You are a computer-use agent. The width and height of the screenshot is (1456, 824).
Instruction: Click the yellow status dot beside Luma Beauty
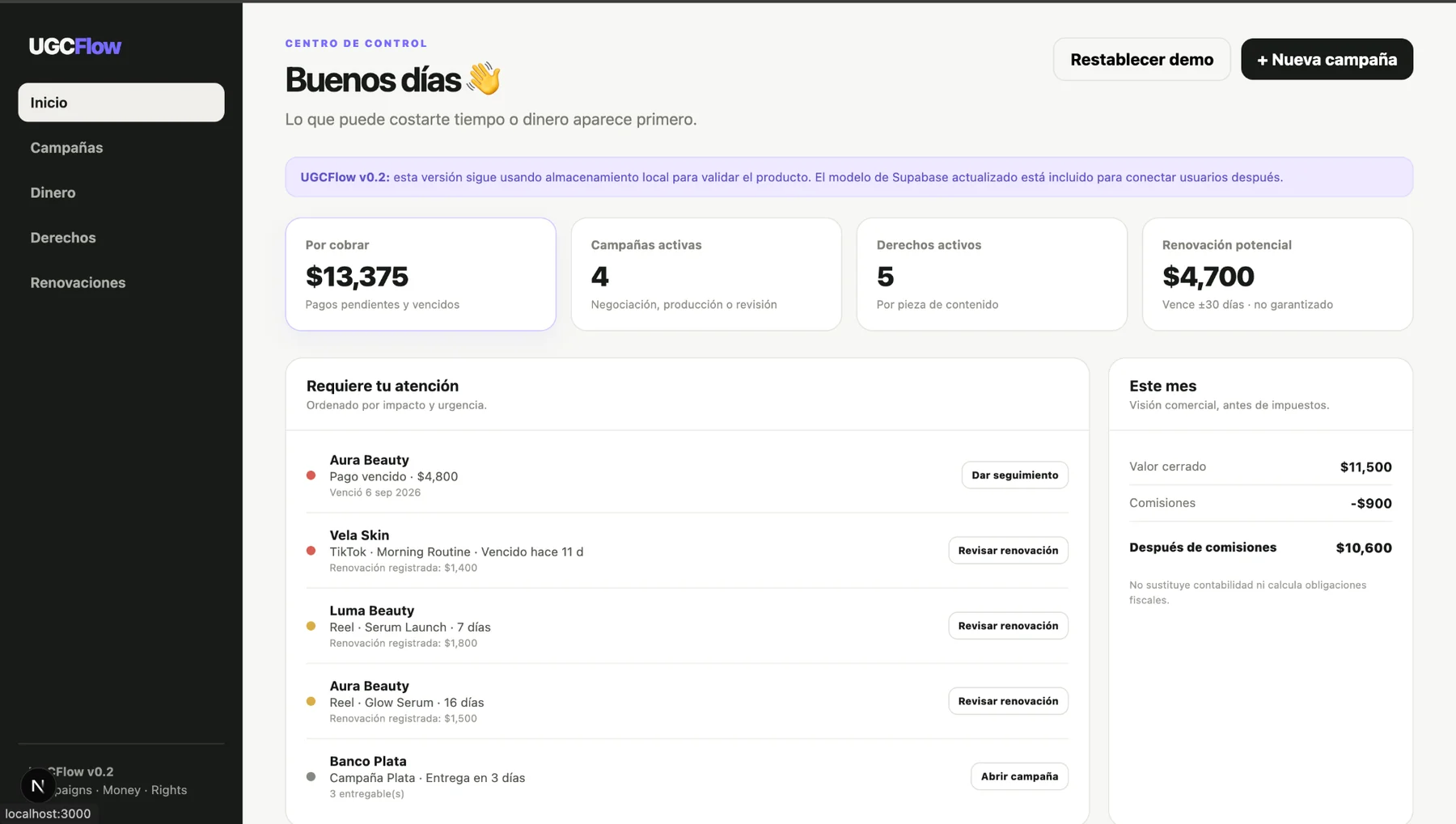[311, 626]
